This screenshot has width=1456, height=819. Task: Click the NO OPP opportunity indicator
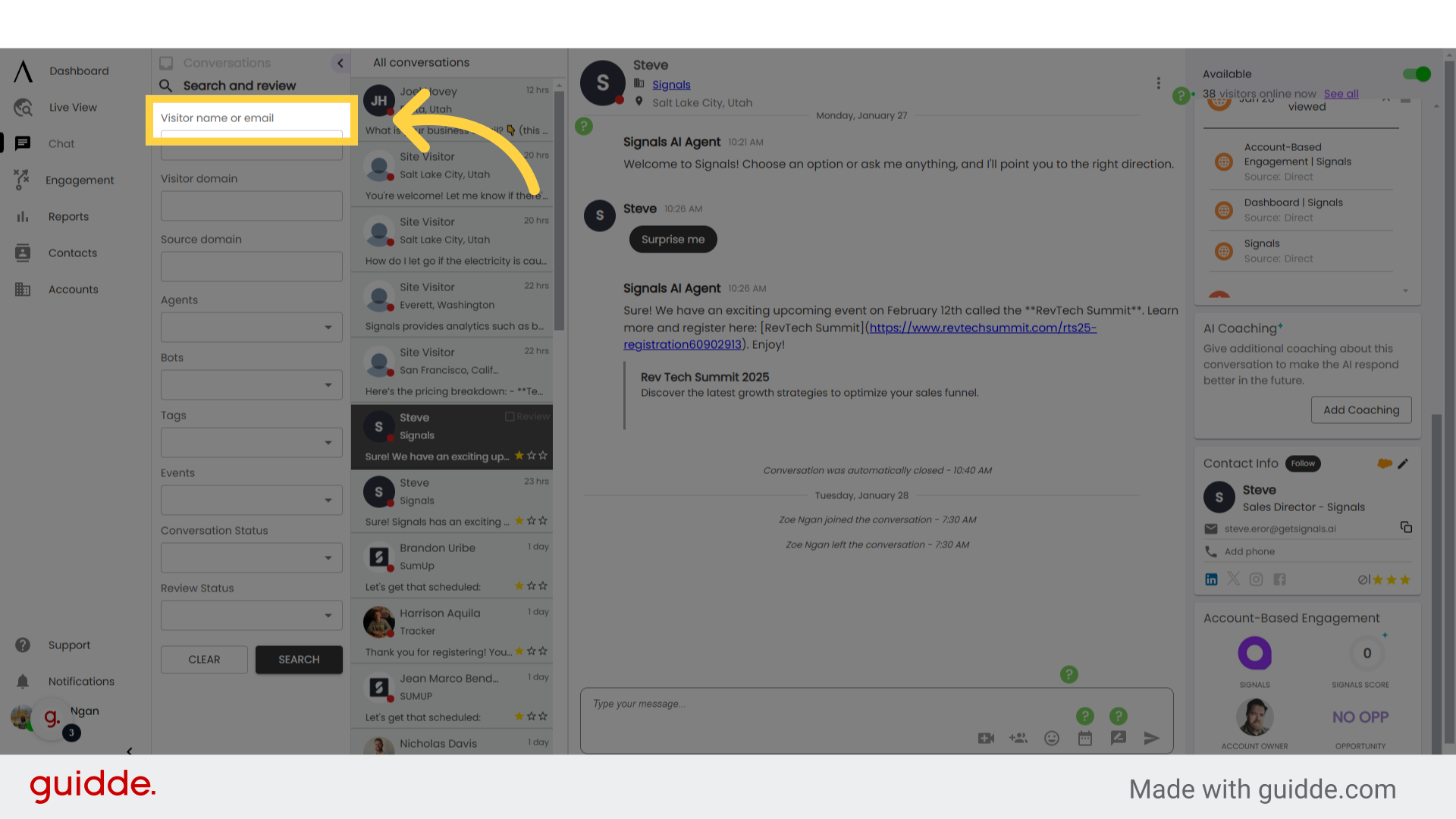click(1360, 717)
